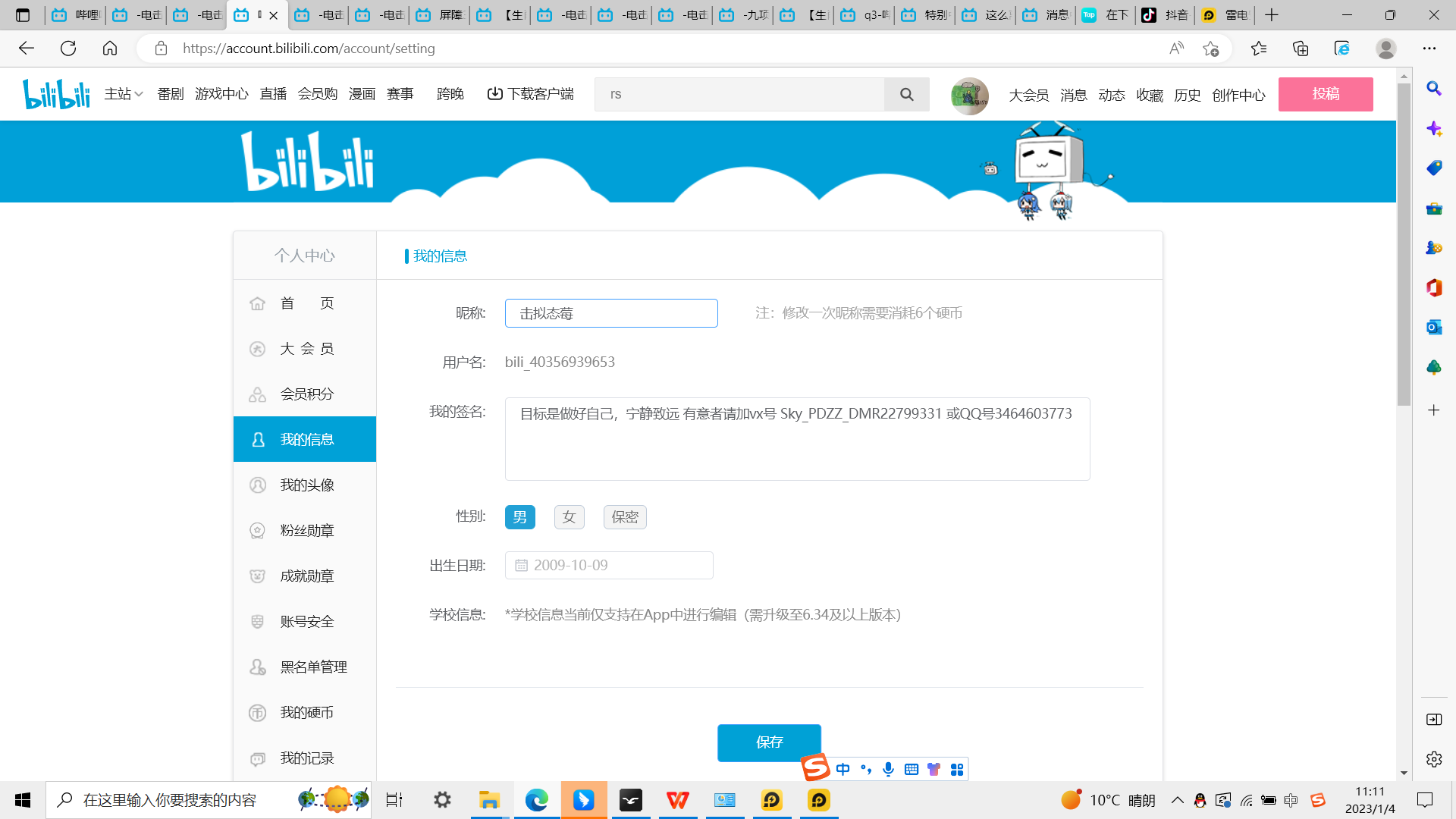Open the Edge sidebar settings gear

(x=1434, y=759)
